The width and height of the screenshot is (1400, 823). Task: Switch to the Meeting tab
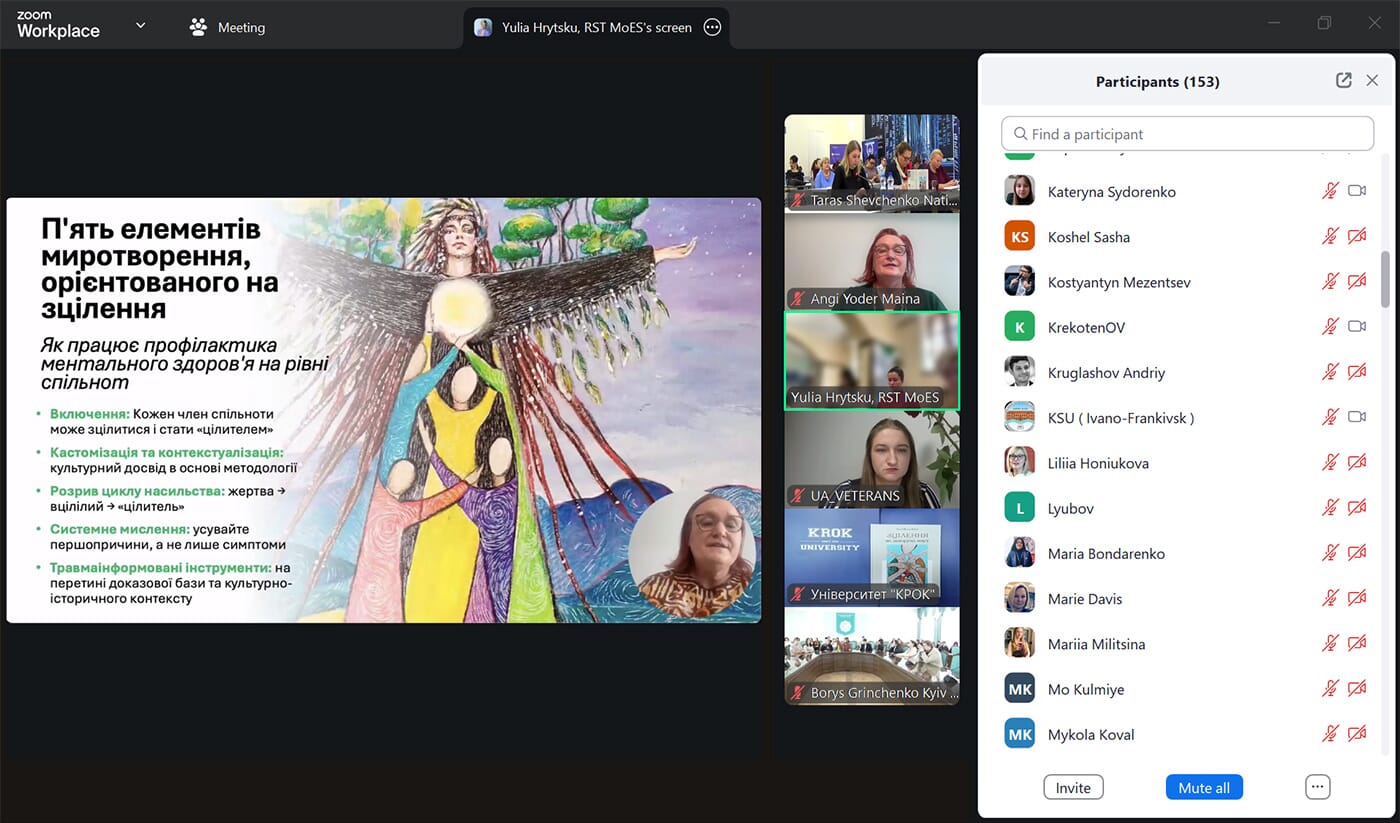click(x=228, y=28)
